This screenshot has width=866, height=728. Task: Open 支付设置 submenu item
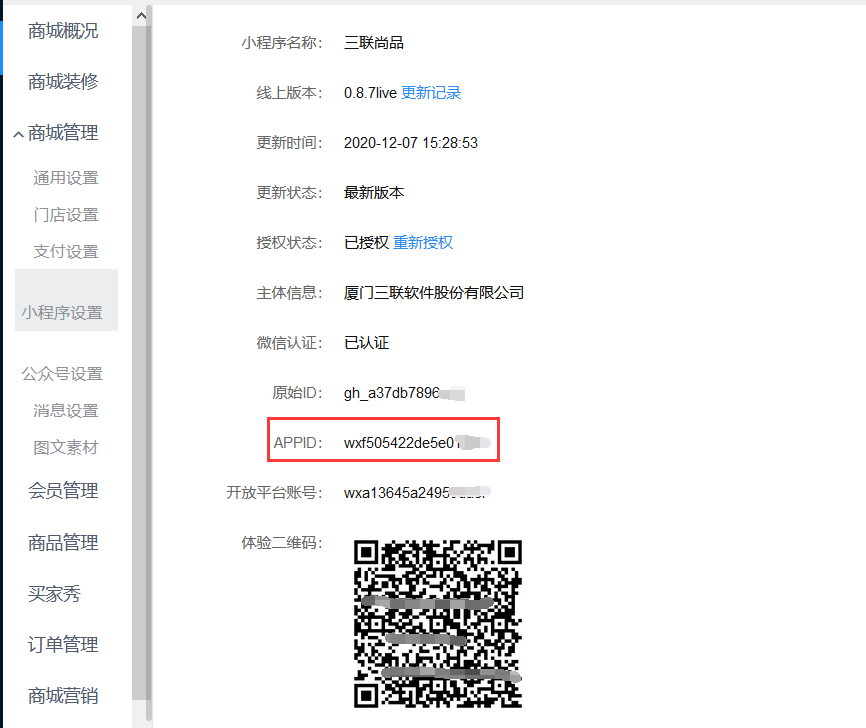point(66,251)
